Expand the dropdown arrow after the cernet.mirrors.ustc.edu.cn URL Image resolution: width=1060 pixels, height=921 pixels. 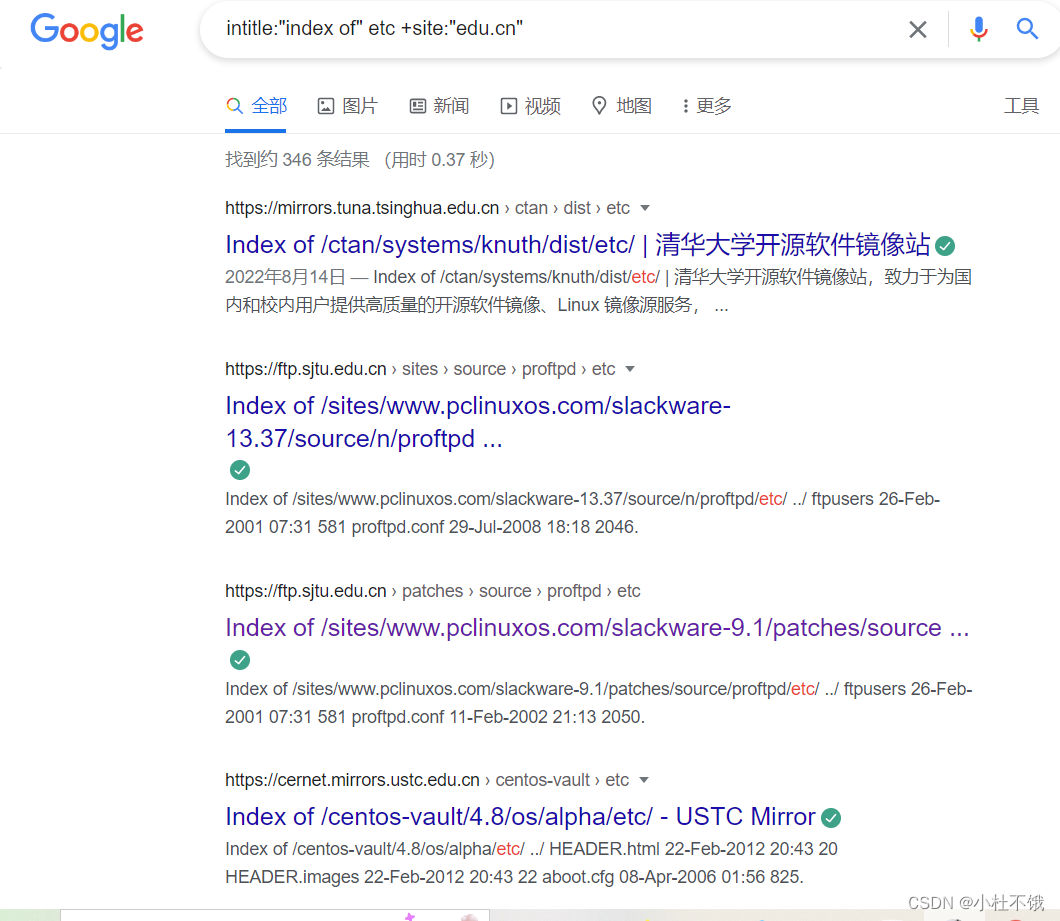[644, 780]
